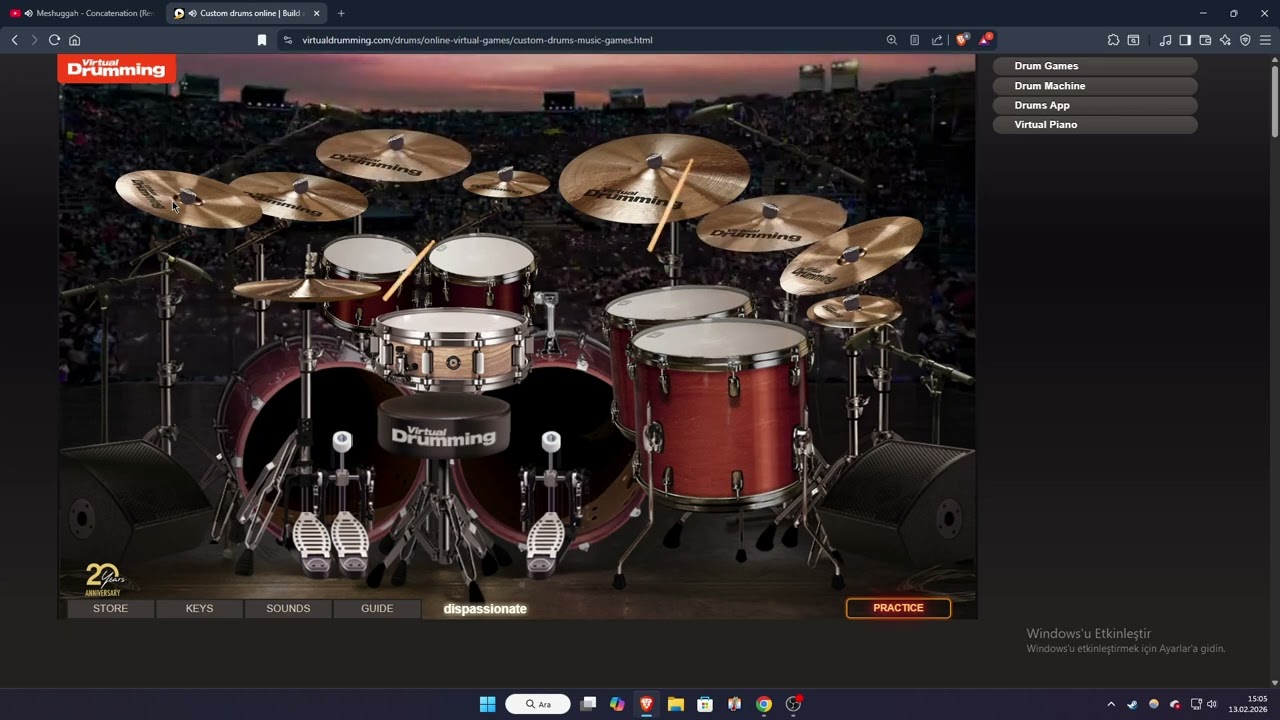This screenshot has width=1280, height=720.
Task: Mute the Custom drums tab audio
Action: click(192, 13)
